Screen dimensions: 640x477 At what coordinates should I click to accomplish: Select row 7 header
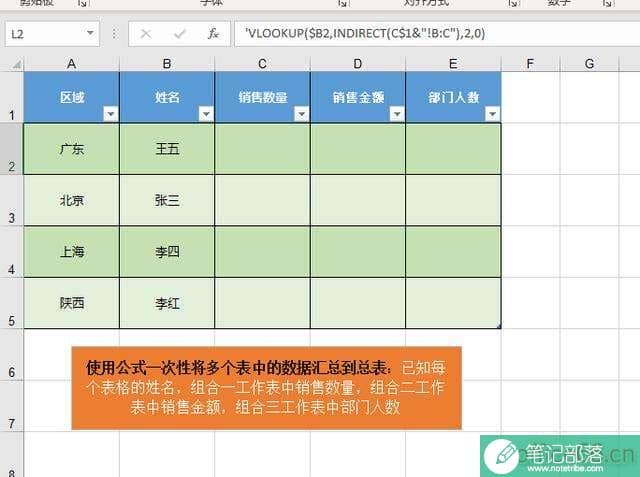[12, 406]
